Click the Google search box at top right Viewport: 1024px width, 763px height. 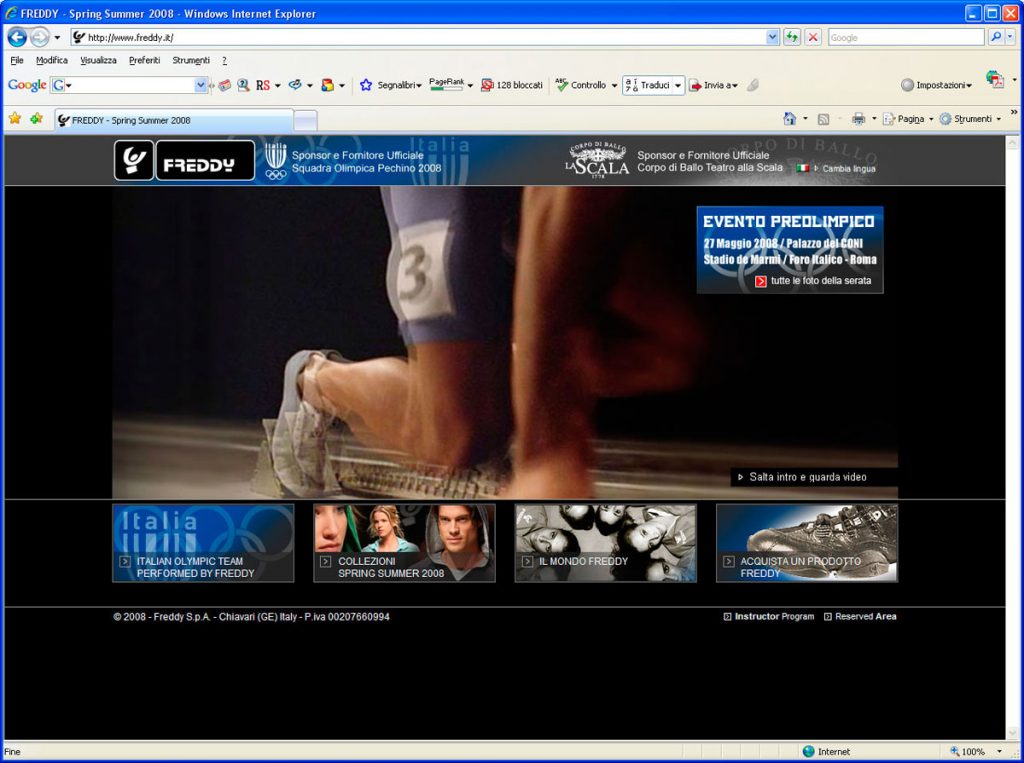pyautogui.click(x=906, y=37)
